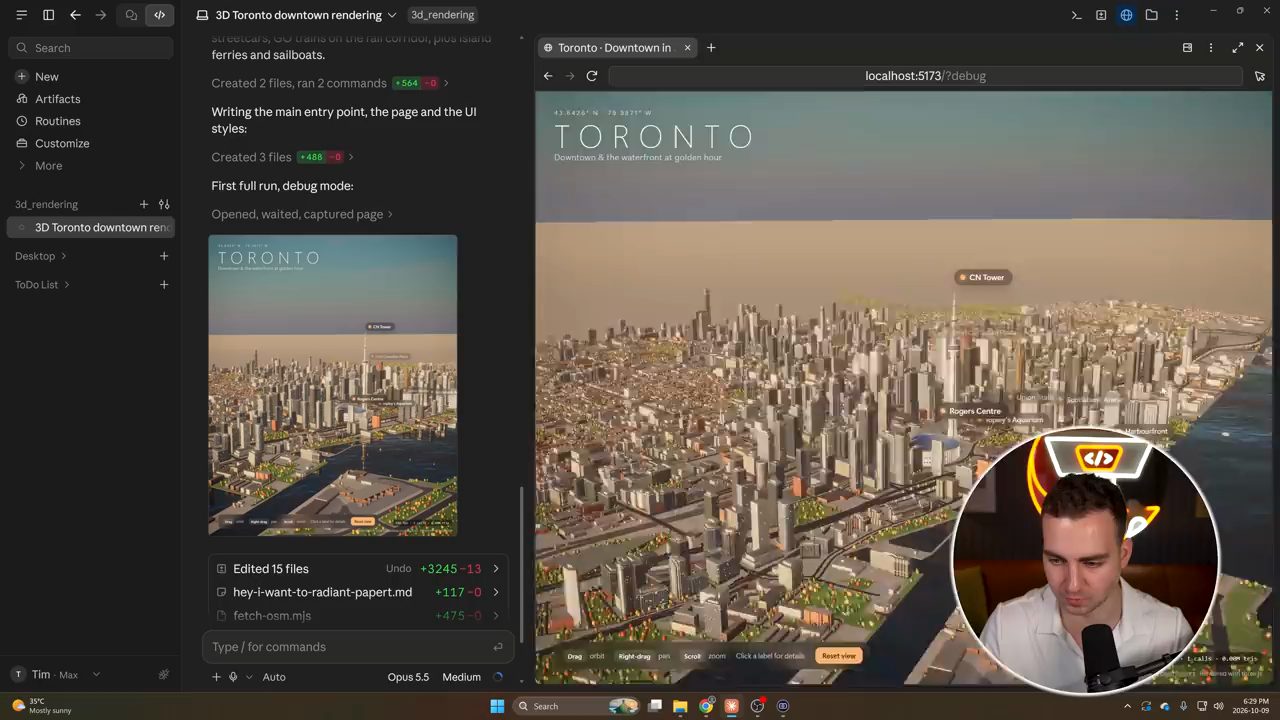Open the preview panel three-dot menu
This screenshot has height=720, width=1280.
point(1211,47)
